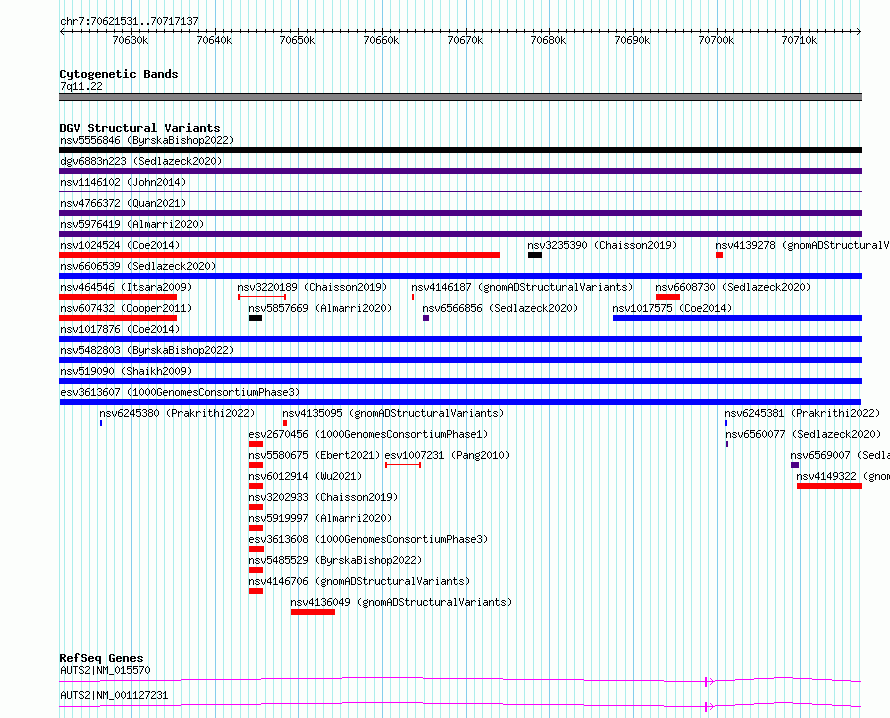Click nsv4149322 variant label
The height and width of the screenshot is (718, 890).
pos(843,476)
